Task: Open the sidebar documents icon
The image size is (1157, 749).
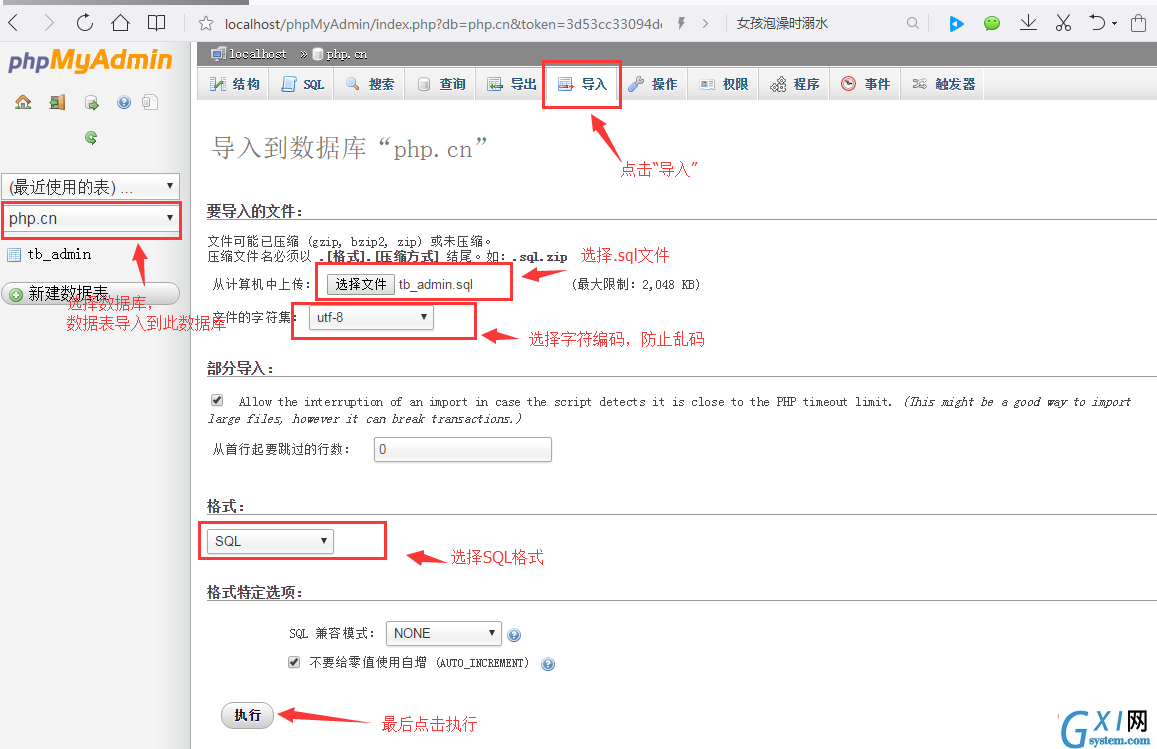Action: click(x=150, y=102)
